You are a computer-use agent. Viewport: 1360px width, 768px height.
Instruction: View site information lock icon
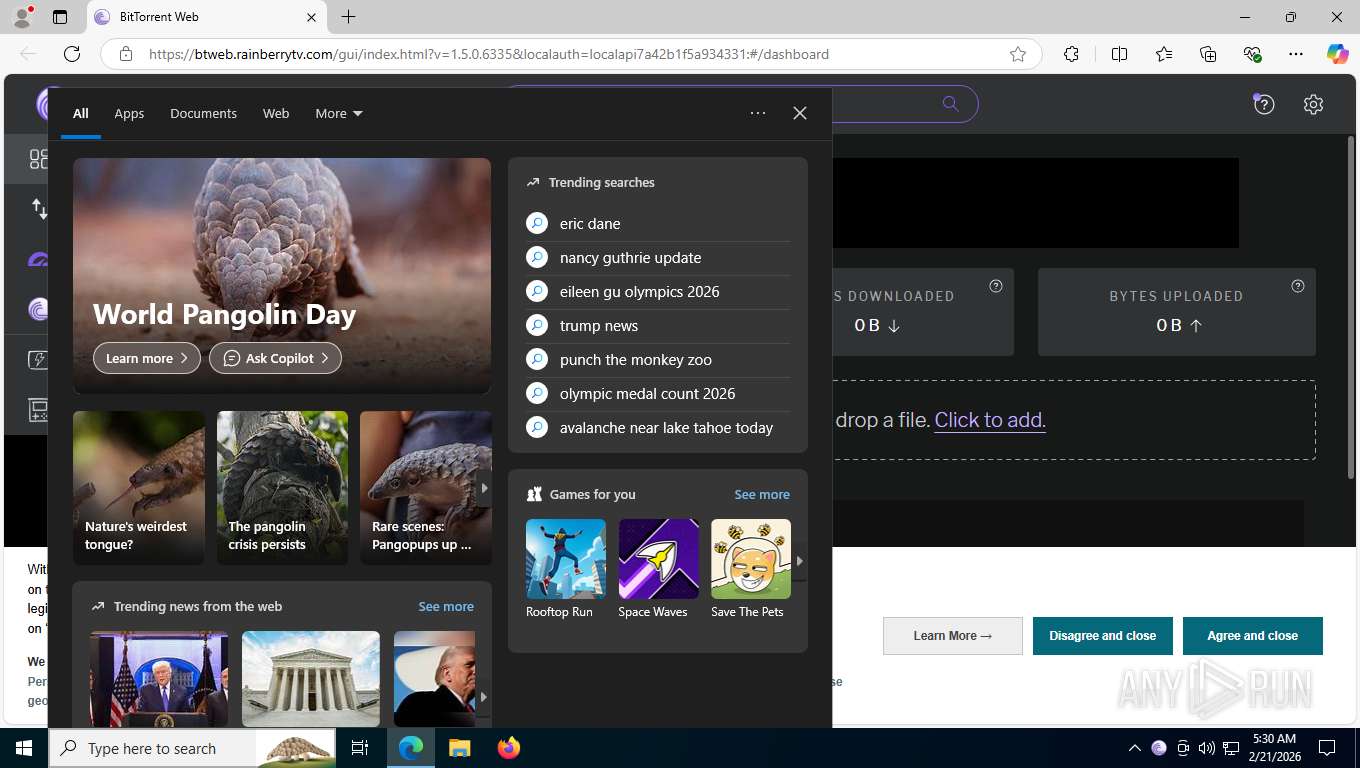tap(126, 54)
